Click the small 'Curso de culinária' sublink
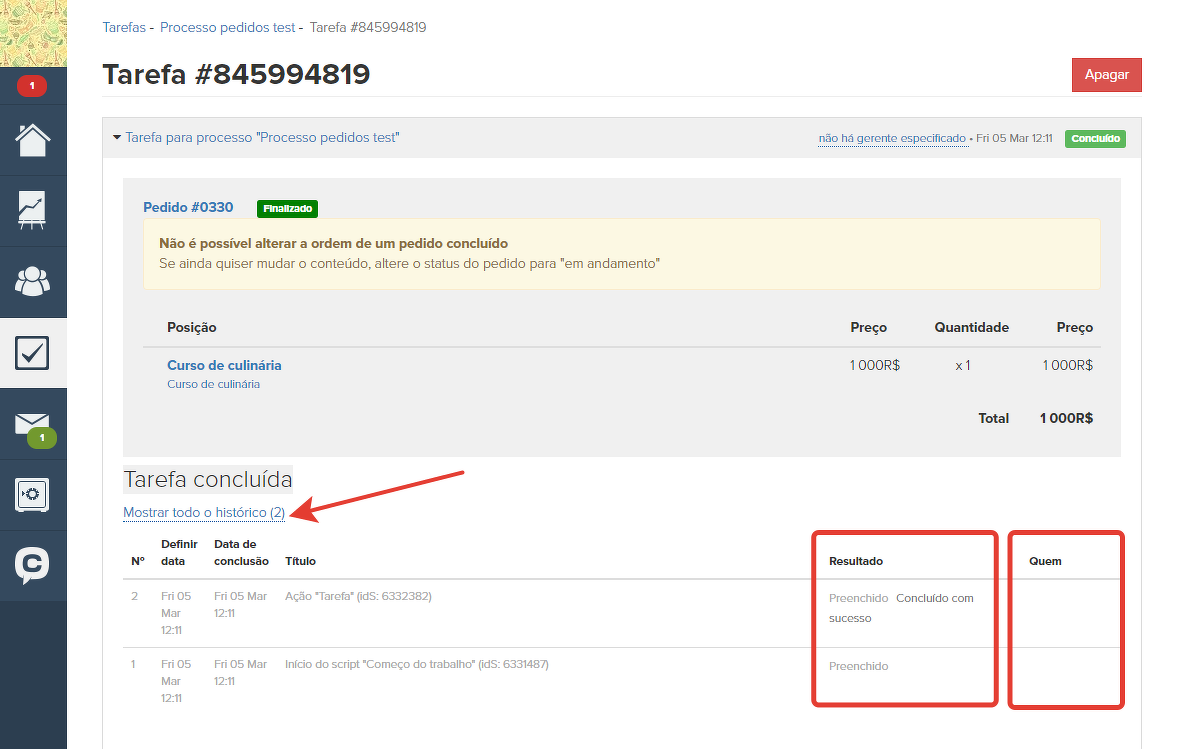The height and width of the screenshot is (749, 1194). coord(213,384)
